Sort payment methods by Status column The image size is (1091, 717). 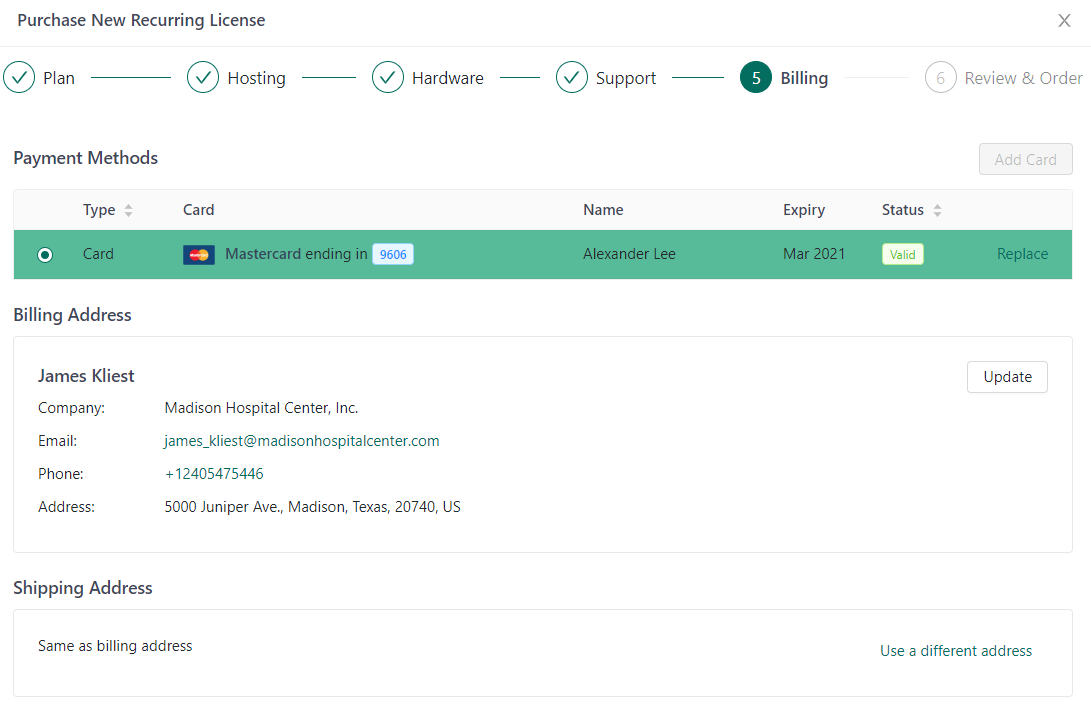click(x=937, y=211)
